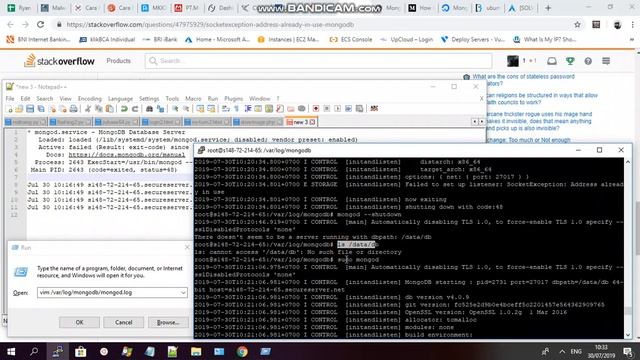Click the PuTTY scrollbar down arrow
The image size is (640, 360).
tap(628, 335)
